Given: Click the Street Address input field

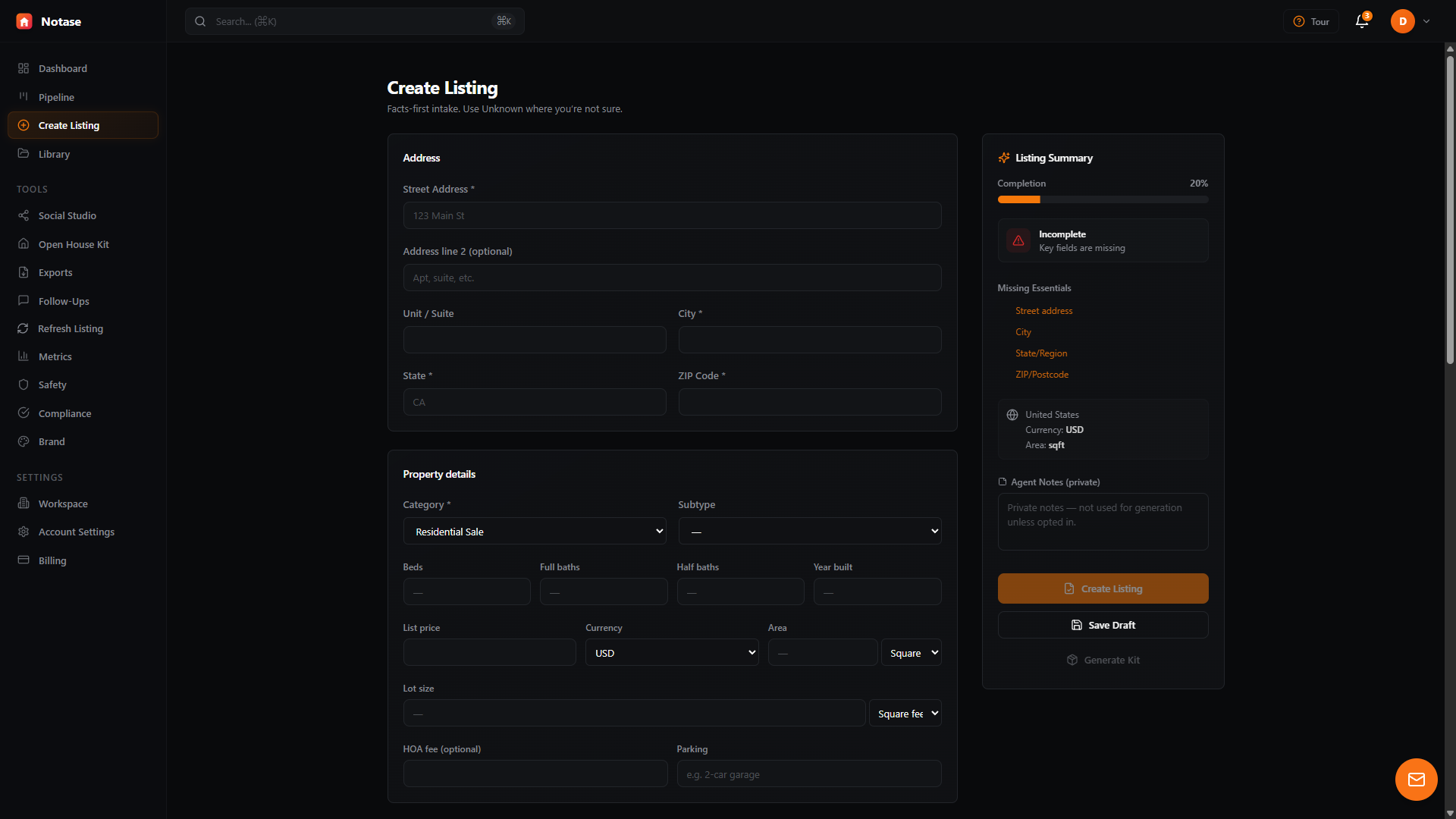Looking at the screenshot, I should (x=672, y=215).
